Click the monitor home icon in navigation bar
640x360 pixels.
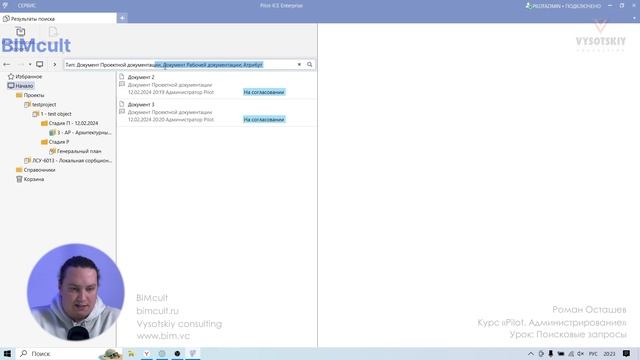point(40,64)
